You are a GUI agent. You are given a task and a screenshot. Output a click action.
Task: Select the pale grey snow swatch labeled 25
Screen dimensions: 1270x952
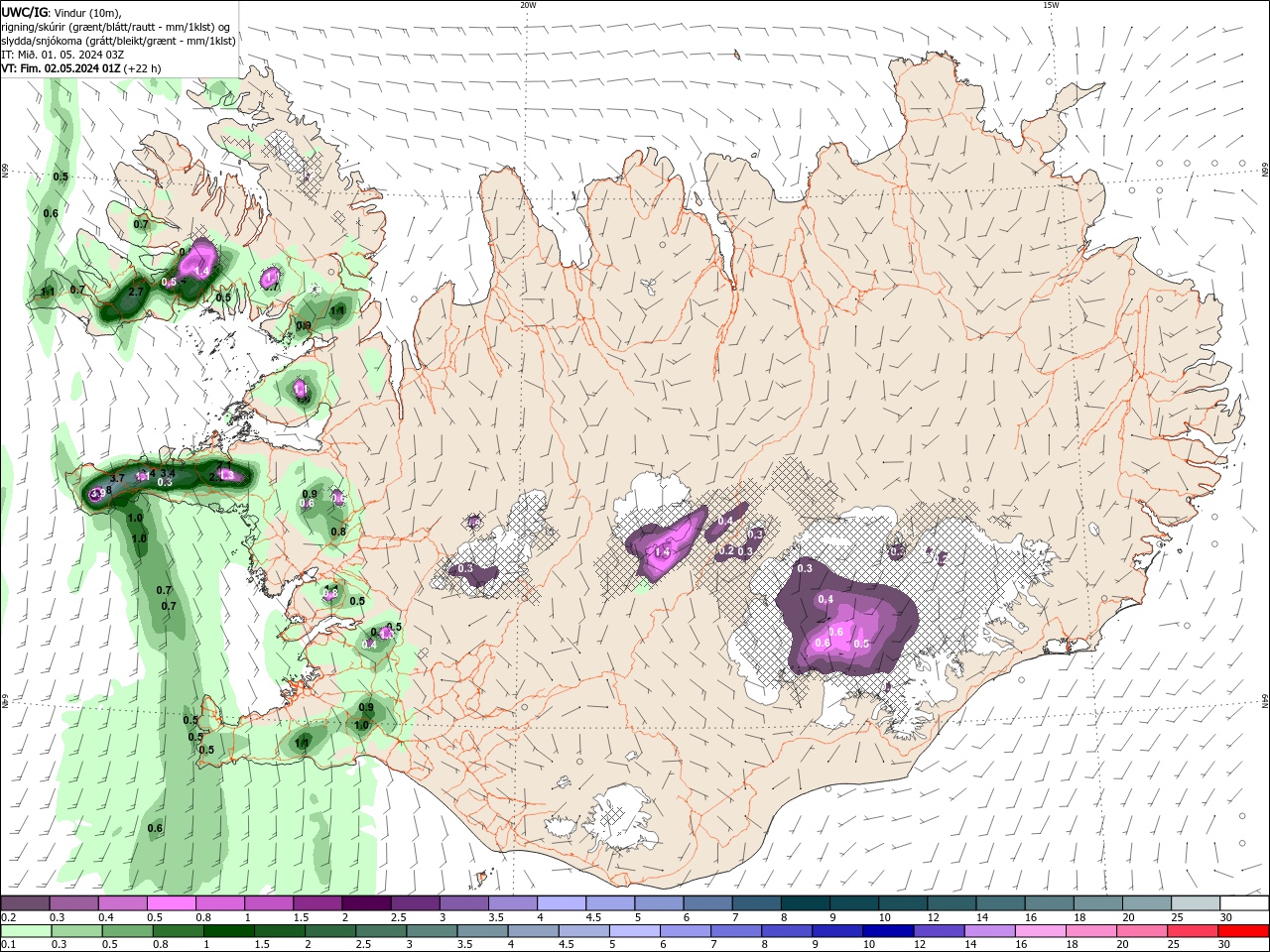pos(1196,903)
